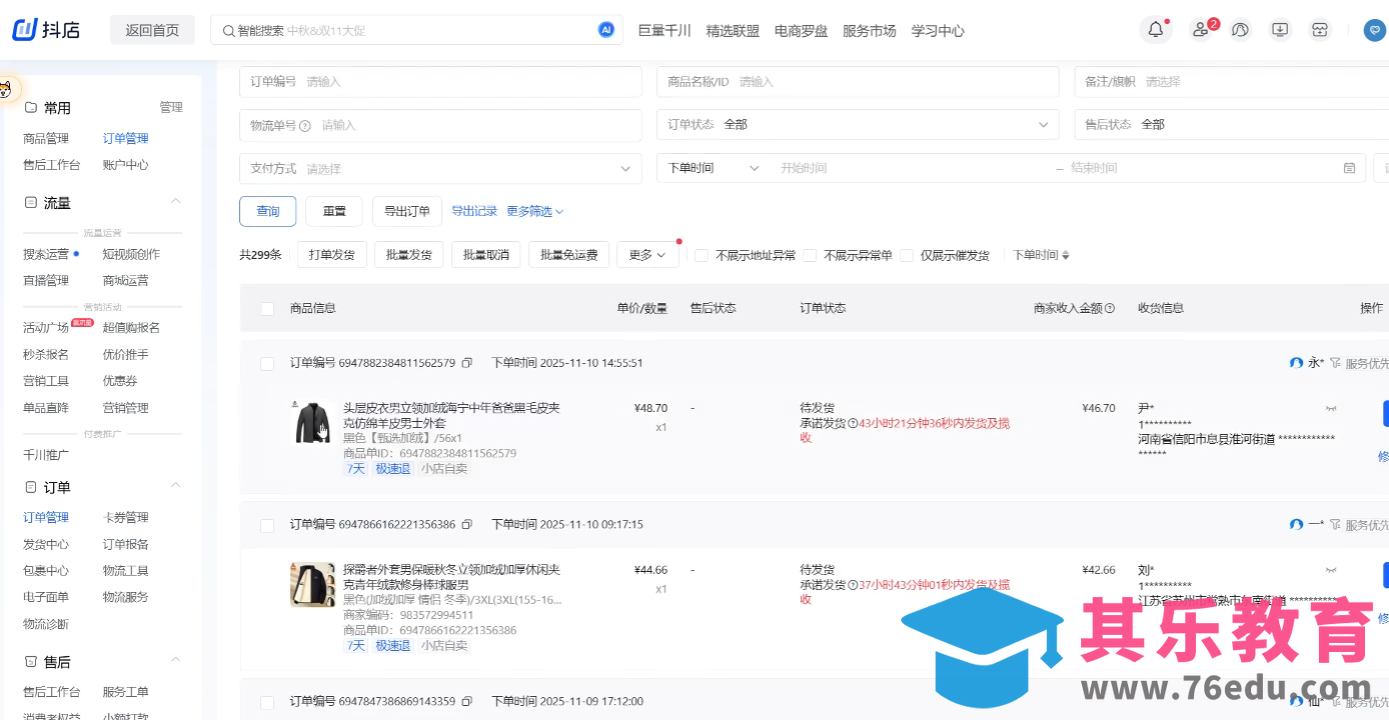Click the 查询 search button
This screenshot has width=1389, height=720.
point(267,211)
